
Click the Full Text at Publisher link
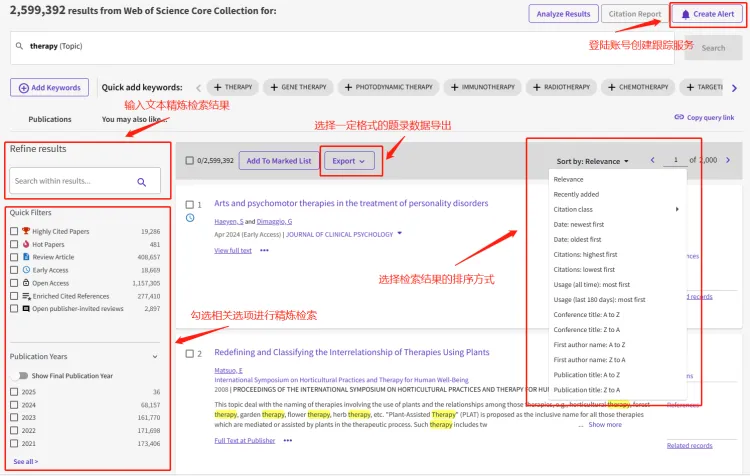(x=244, y=441)
